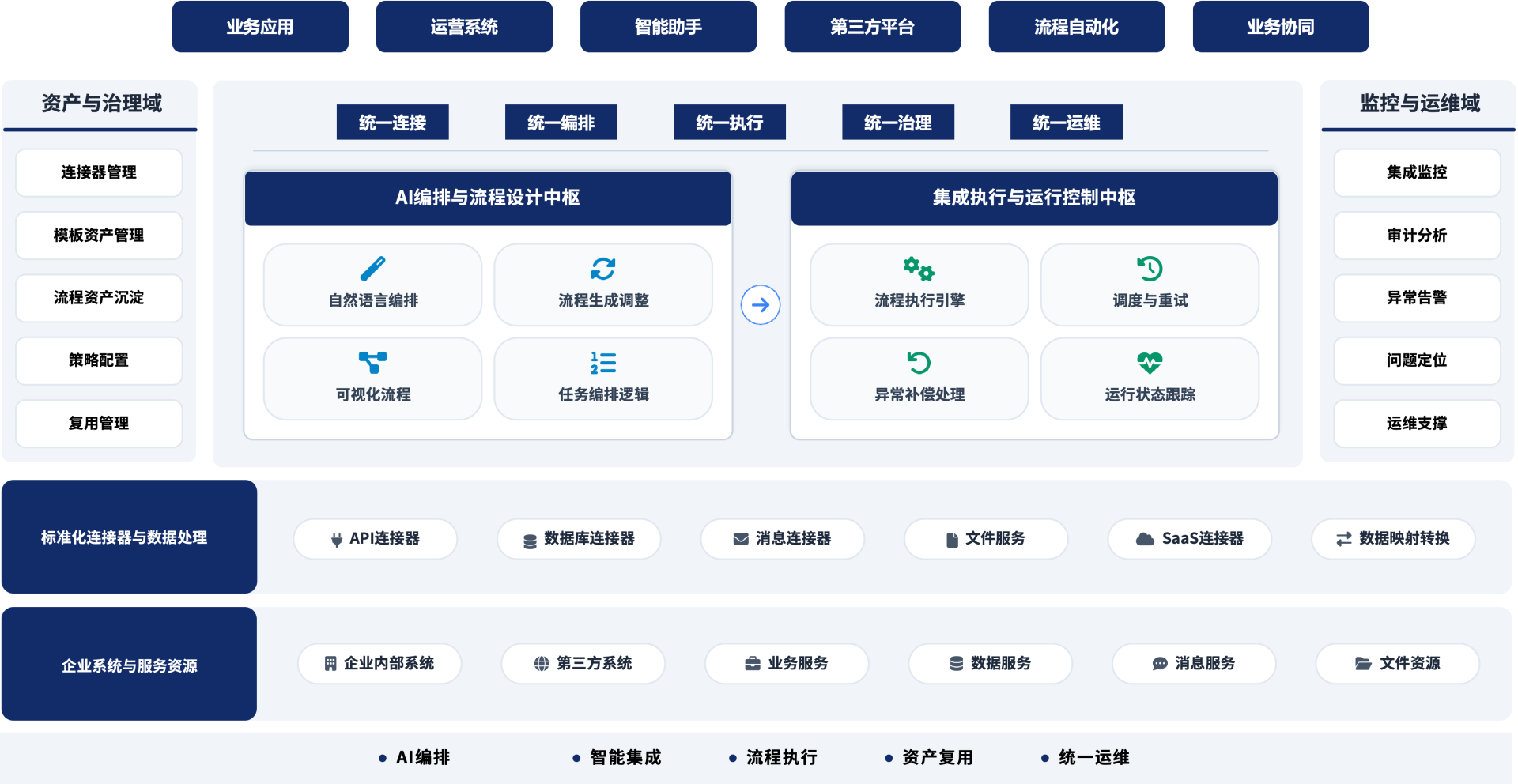Click the 业务应用 button at top
This screenshot has height=784, width=1518.
pos(260,27)
